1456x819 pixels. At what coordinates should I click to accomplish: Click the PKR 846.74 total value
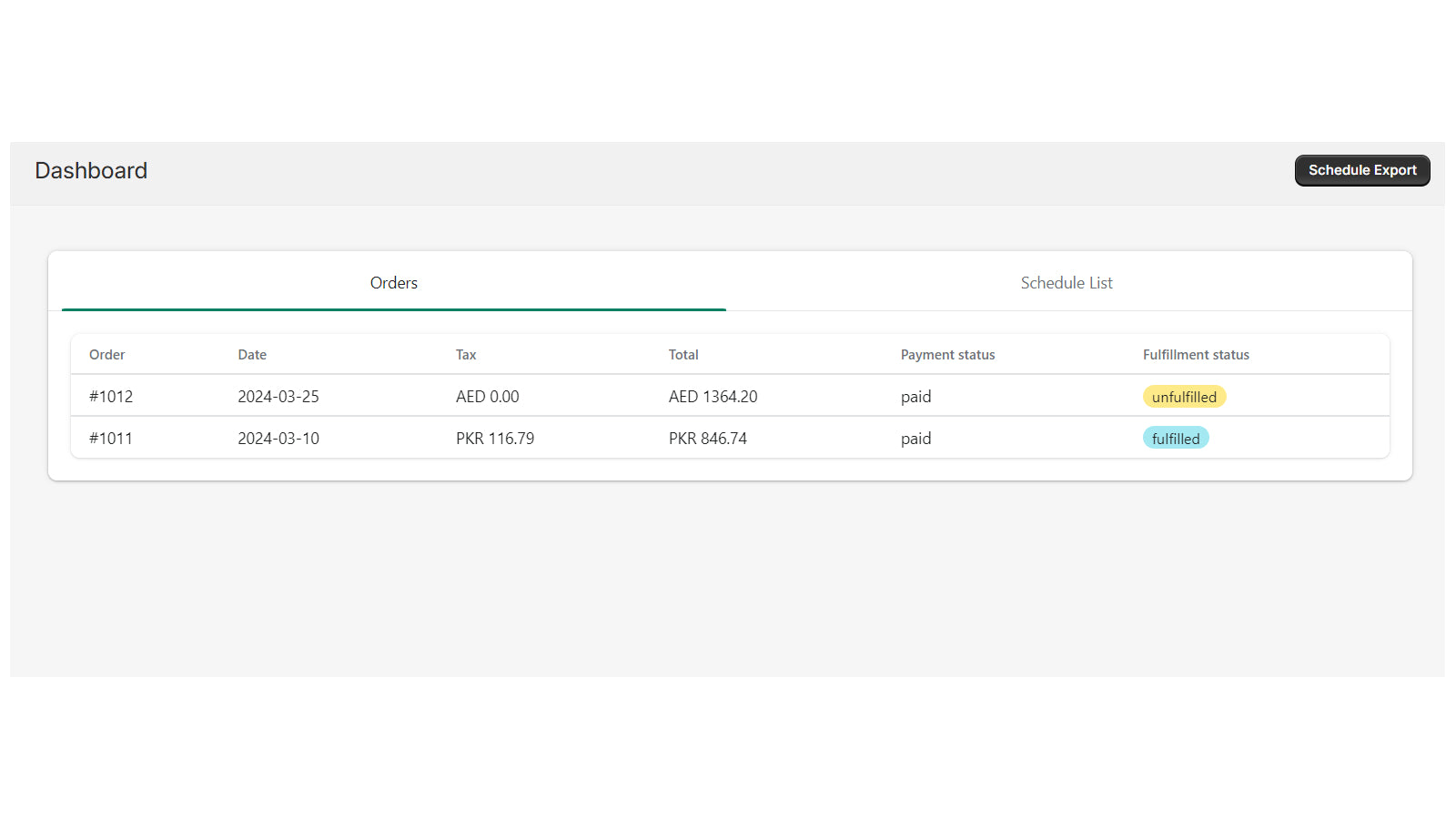(x=707, y=438)
